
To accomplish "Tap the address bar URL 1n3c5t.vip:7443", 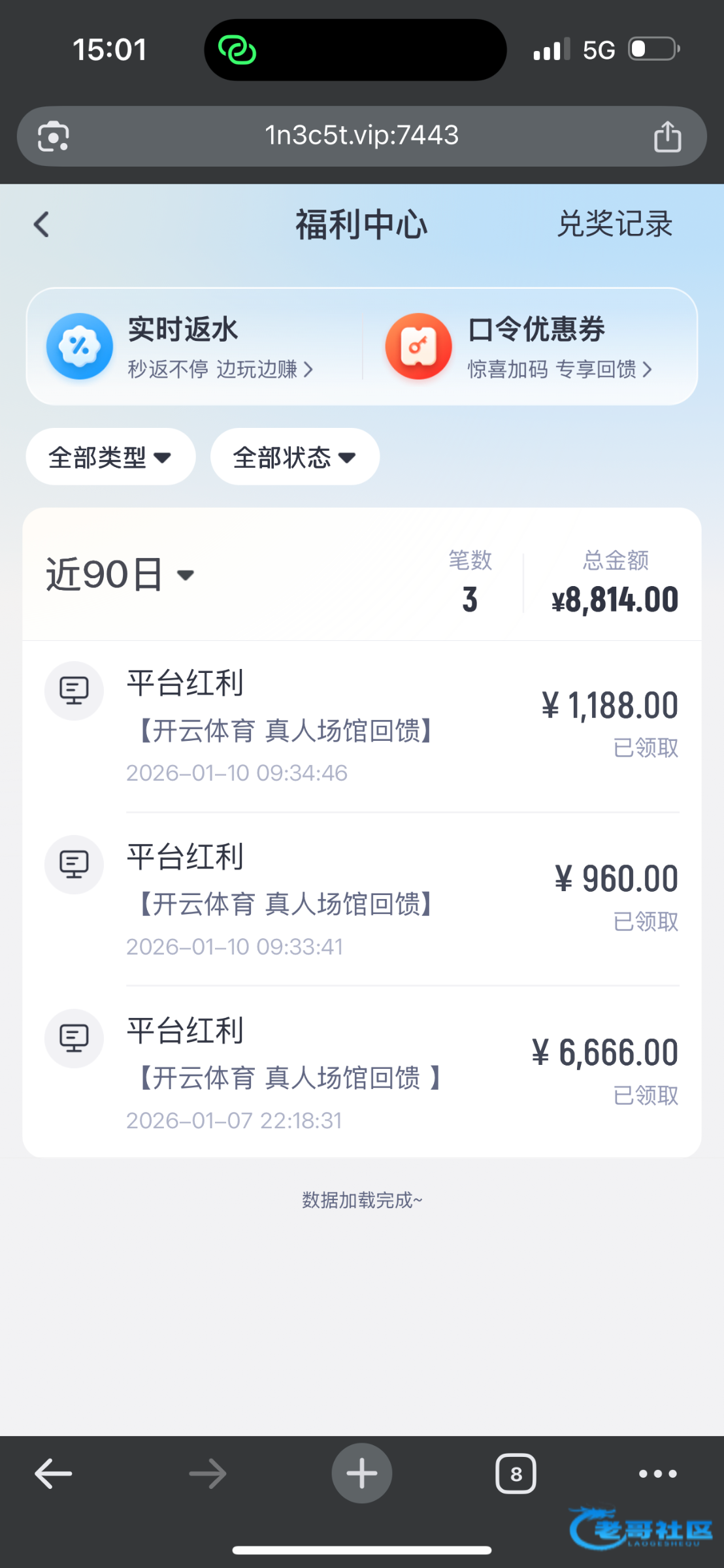I will 361,136.
